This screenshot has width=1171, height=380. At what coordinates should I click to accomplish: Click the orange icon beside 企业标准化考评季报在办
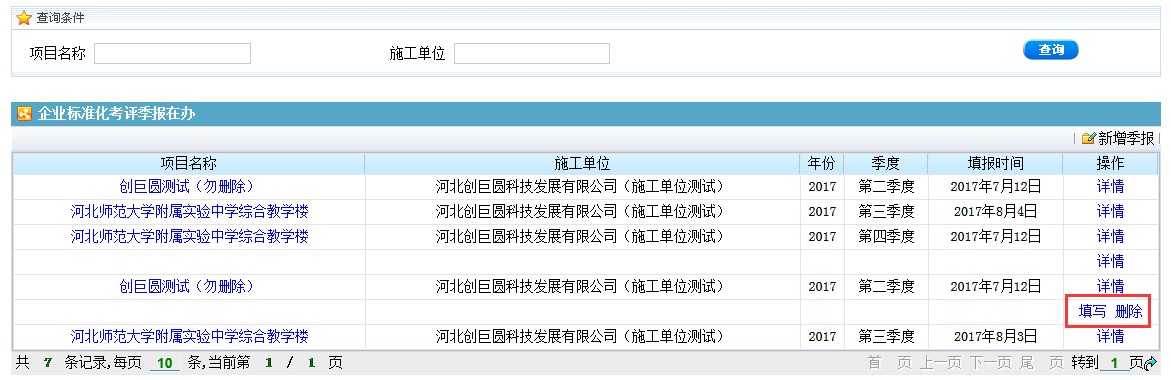click(x=25, y=114)
